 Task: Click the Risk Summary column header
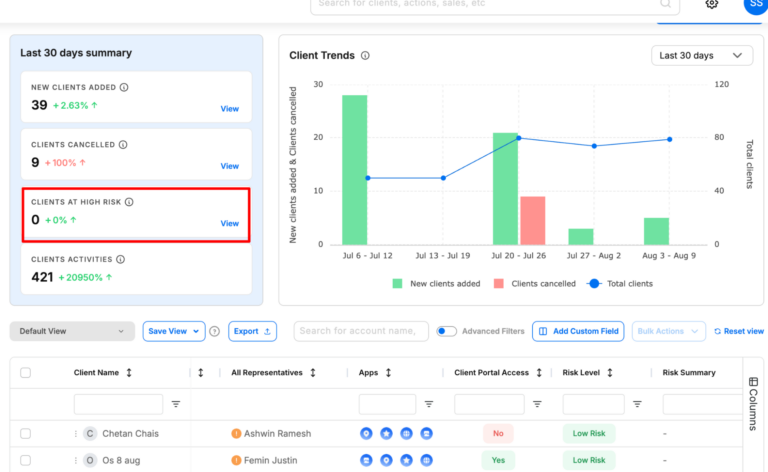pyautogui.click(x=689, y=373)
